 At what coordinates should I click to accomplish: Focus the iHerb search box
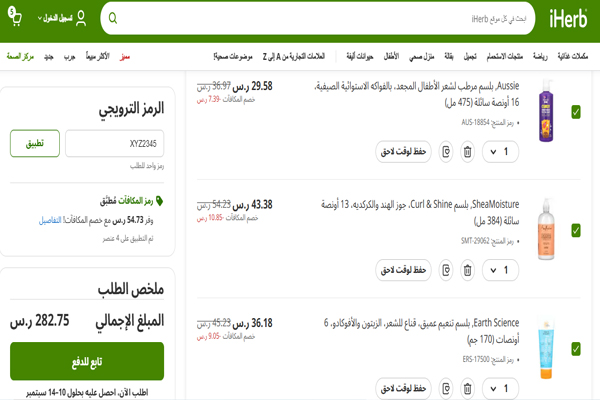click(x=318, y=18)
